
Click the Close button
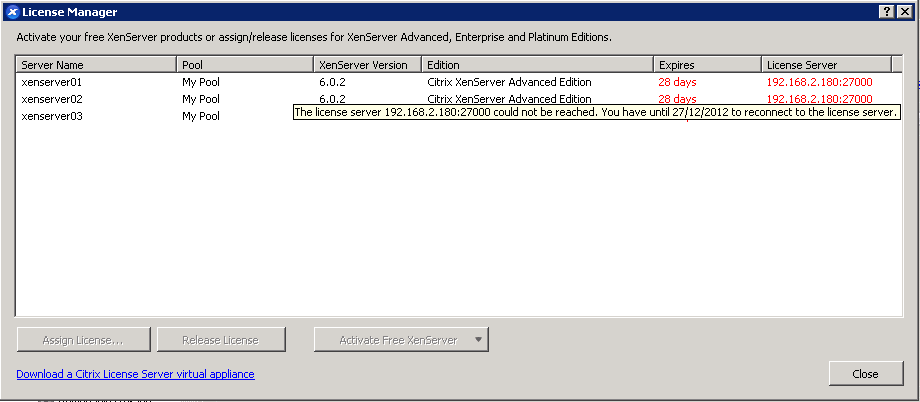865,374
